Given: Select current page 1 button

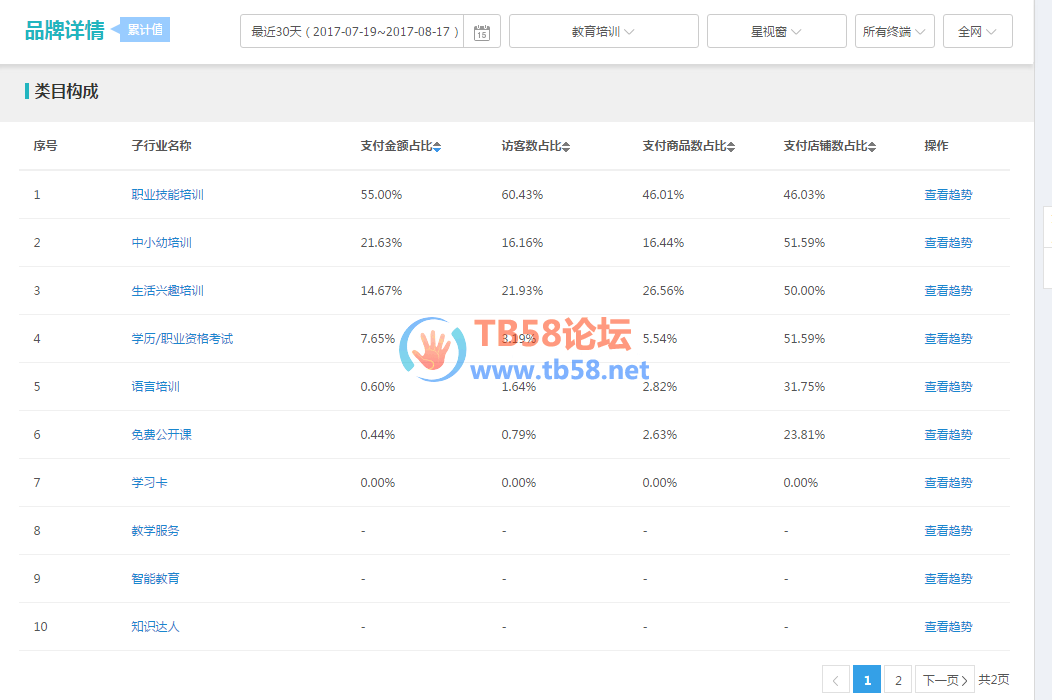Looking at the screenshot, I should point(867,680).
